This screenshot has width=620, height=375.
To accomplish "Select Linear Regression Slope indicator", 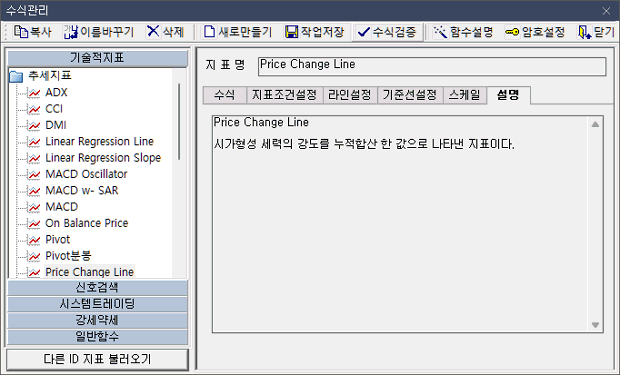I will coord(103,158).
